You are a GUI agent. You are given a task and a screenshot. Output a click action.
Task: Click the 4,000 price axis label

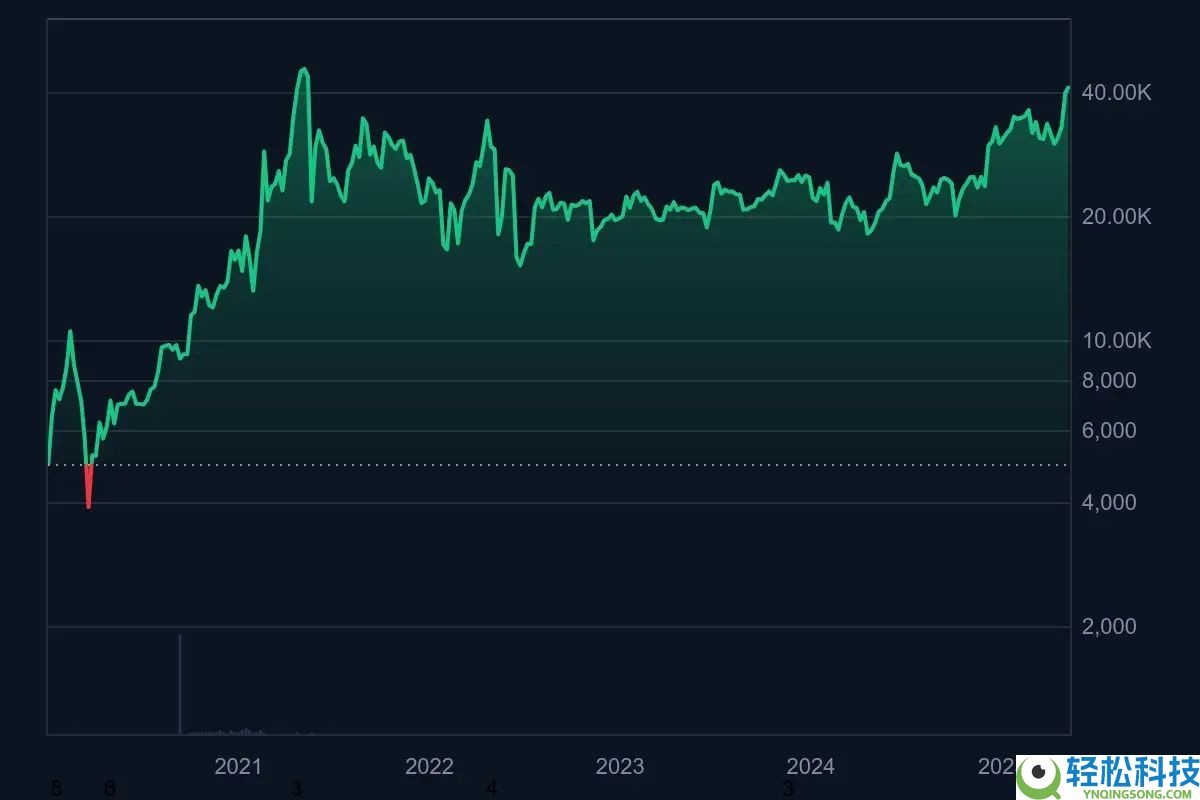pos(1109,503)
